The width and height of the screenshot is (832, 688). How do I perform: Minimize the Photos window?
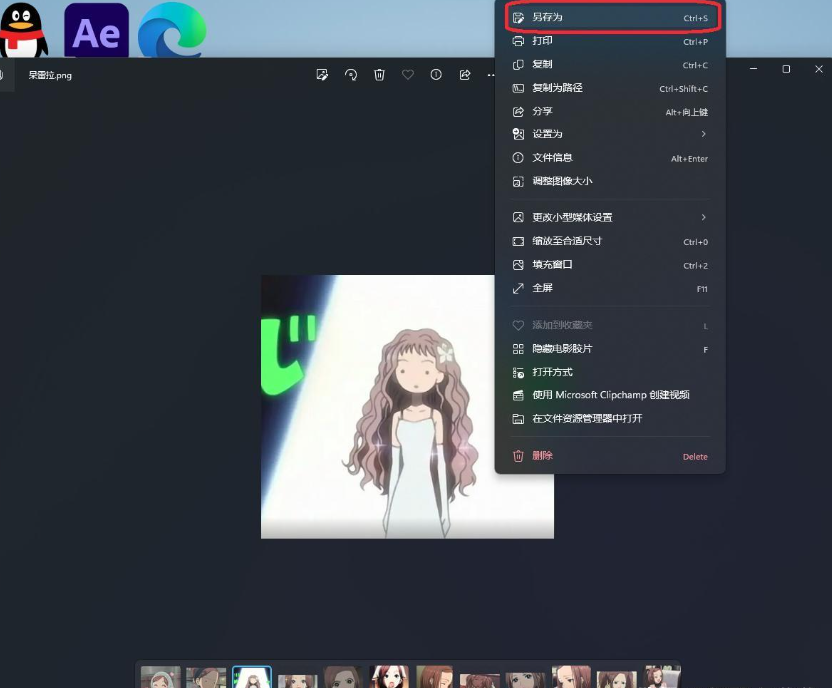pos(753,69)
